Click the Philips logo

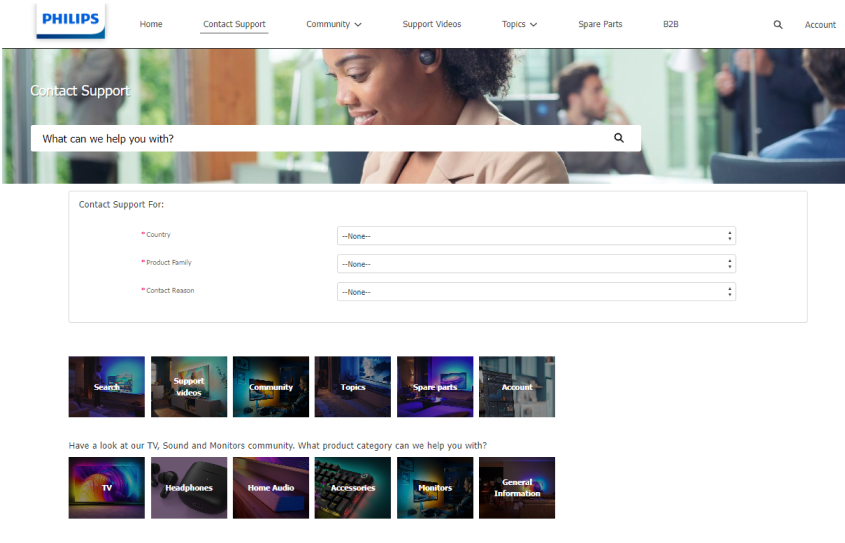pyautogui.click(x=71, y=20)
